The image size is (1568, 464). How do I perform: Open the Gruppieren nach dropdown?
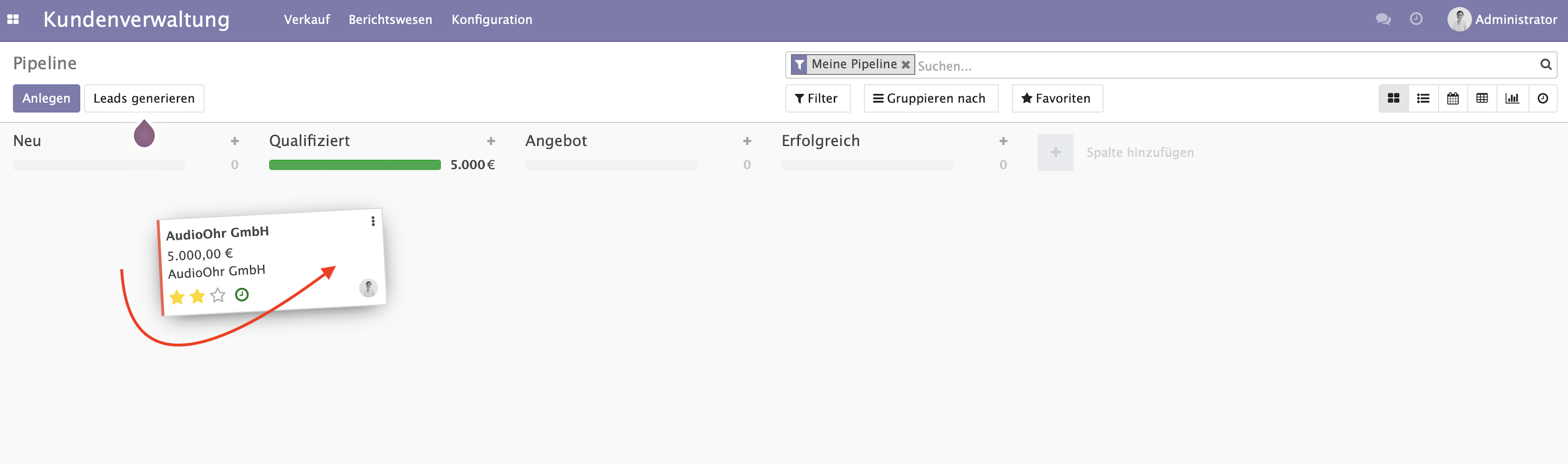[x=930, y=98]
